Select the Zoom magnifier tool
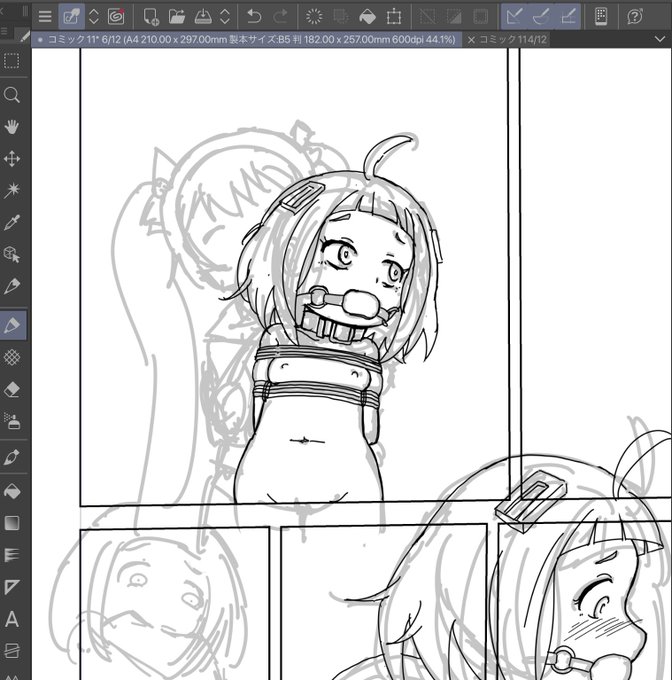672x680 pixels. tap(12, 95)
